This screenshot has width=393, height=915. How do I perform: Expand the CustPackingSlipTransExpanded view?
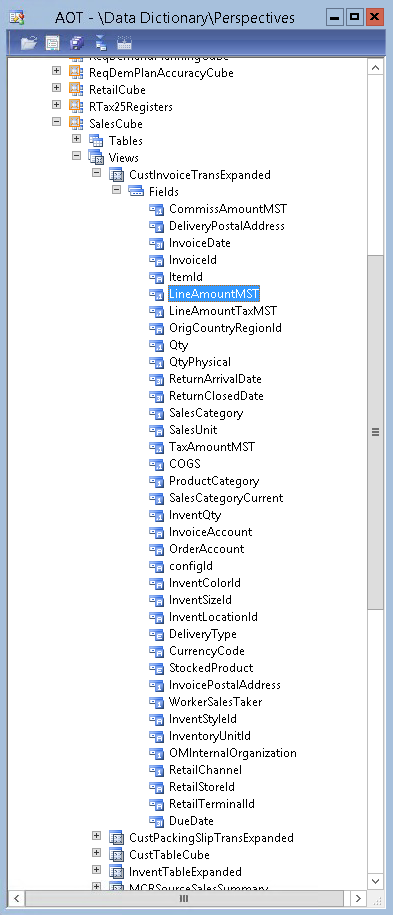click(96, 836)
